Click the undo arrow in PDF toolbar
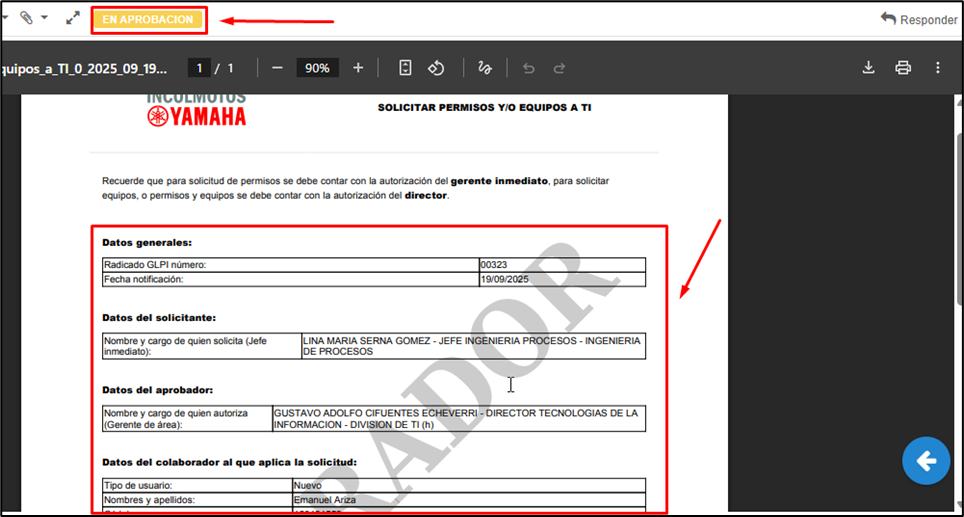The image size is (964, 517). 529,68
